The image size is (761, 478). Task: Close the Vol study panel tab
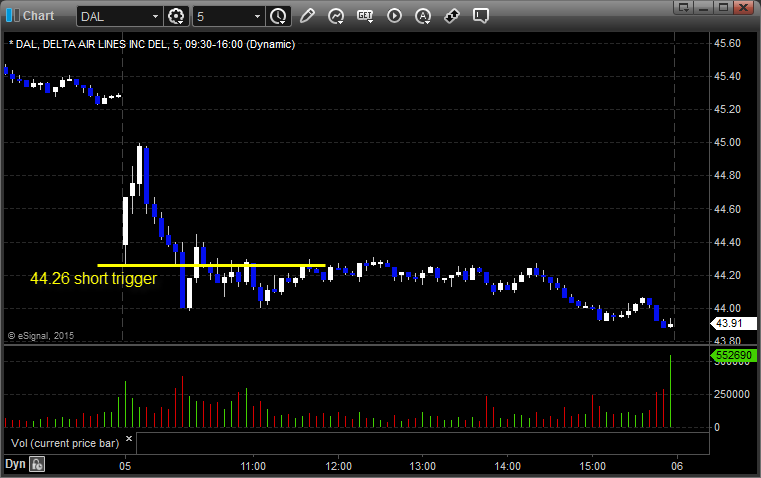tap(128, 438)
